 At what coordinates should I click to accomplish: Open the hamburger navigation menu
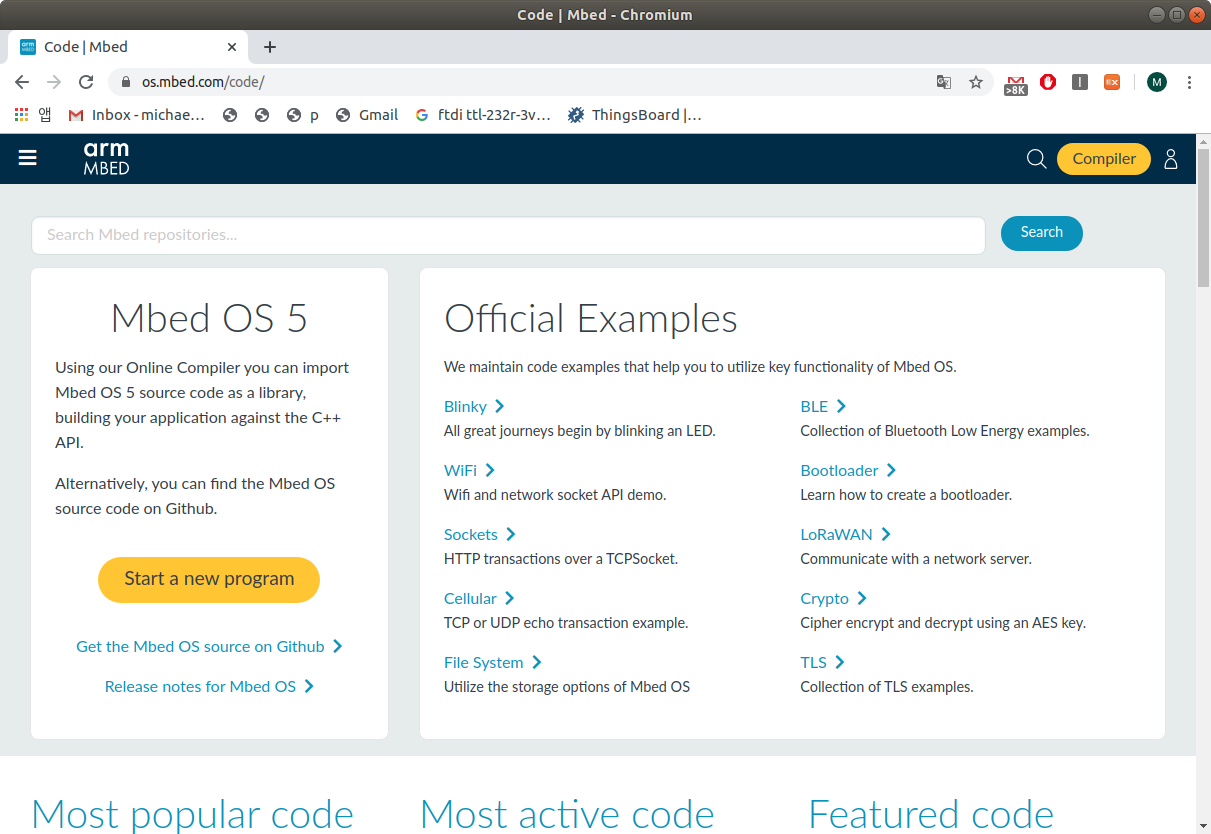(x=28, y=158)
